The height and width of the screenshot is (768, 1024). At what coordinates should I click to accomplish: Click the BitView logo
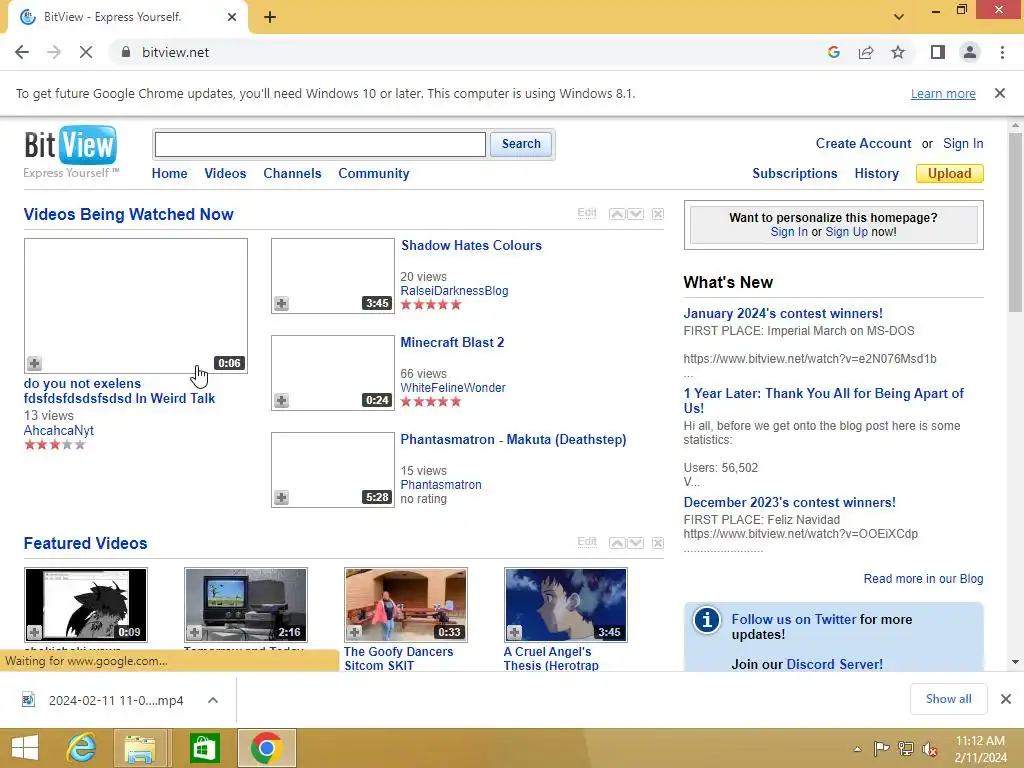pos(71,152)
